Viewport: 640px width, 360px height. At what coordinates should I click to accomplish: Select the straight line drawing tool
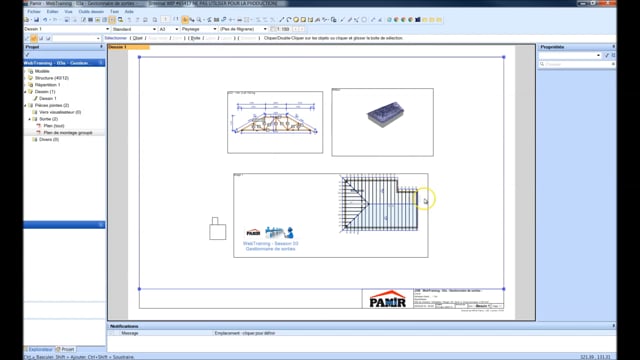pyautogui.click(x=281, y=20)
